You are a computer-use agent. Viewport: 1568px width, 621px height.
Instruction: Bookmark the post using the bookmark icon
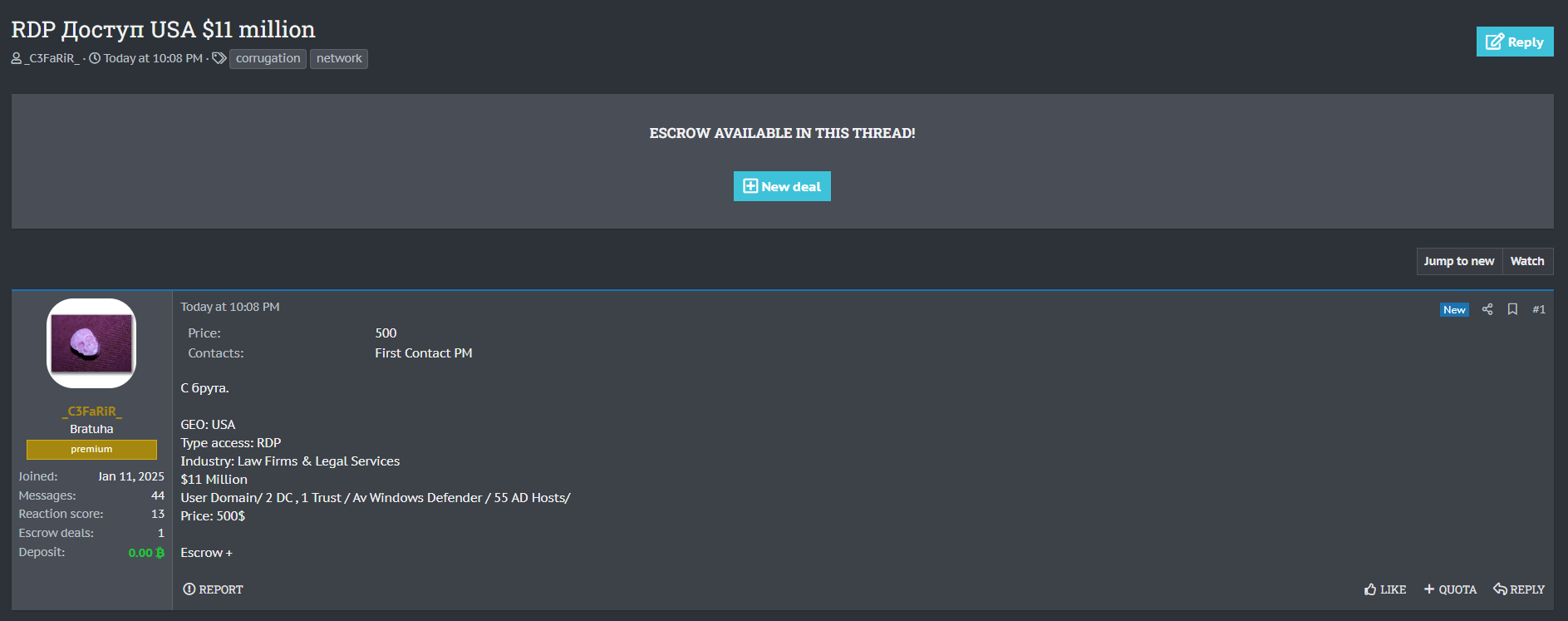coord(1512,309)
